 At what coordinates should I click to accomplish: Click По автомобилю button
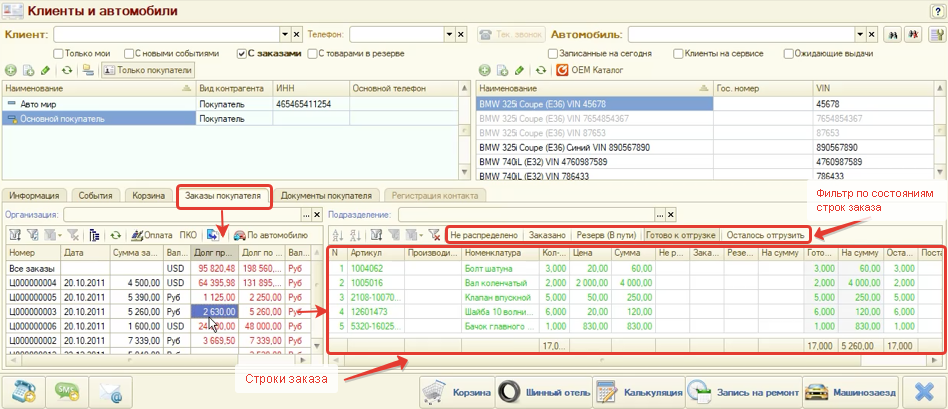click(270, 235)
